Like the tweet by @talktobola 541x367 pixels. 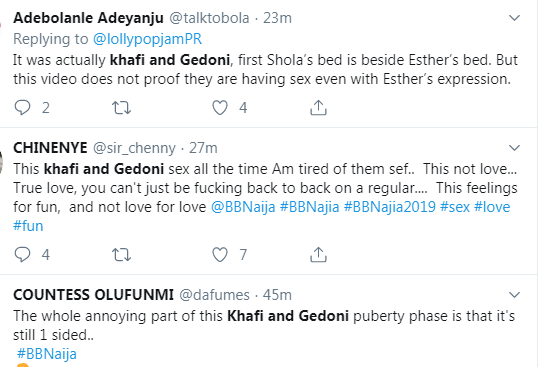[x=220, y=108]
